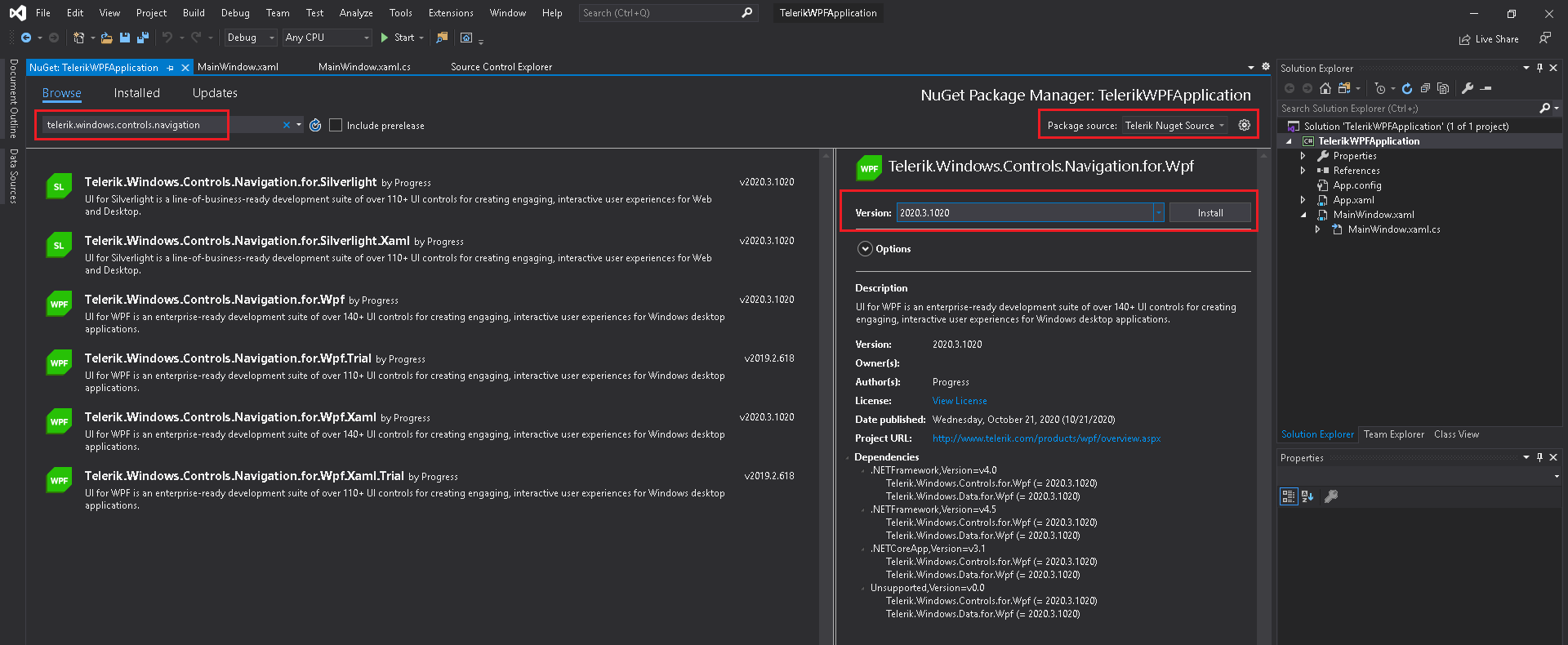Viewport: 1568px width, 645px height.
Task: Open the Analyze menu
Action: tap(356, 13)
